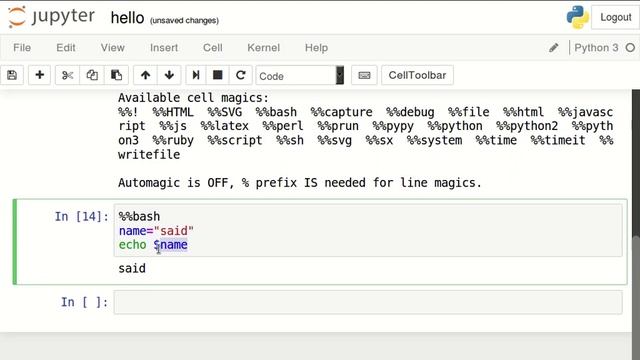This screenshot has width=640, height=360.
Task: Click the %%system magic in the output
Action: coord(434,140)
